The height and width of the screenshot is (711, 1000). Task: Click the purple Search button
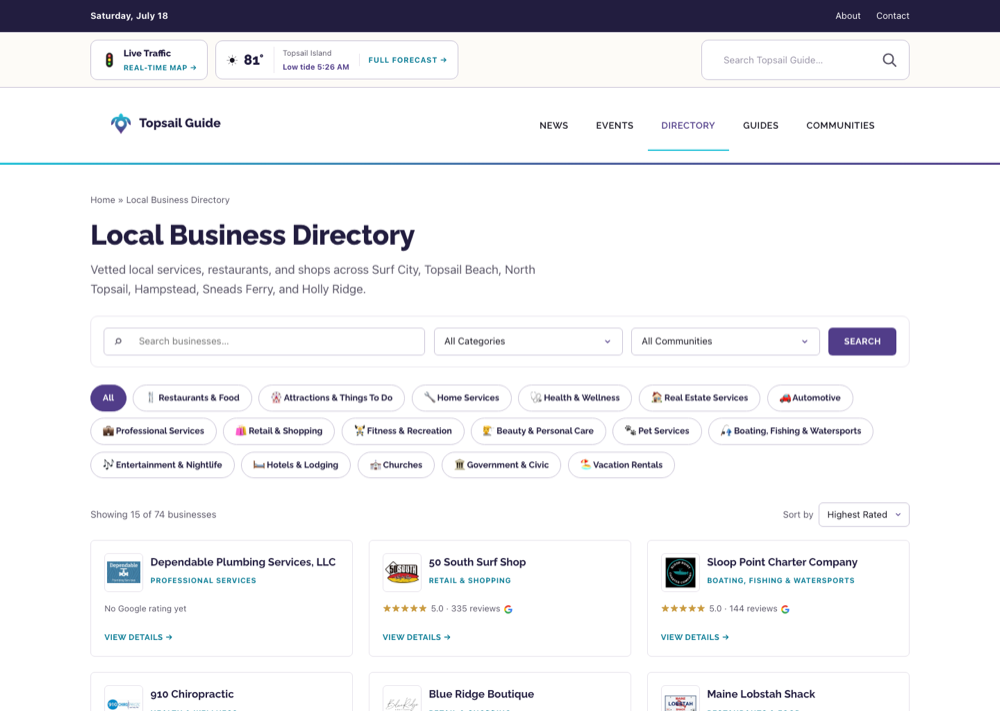click(x=862, y=341)
